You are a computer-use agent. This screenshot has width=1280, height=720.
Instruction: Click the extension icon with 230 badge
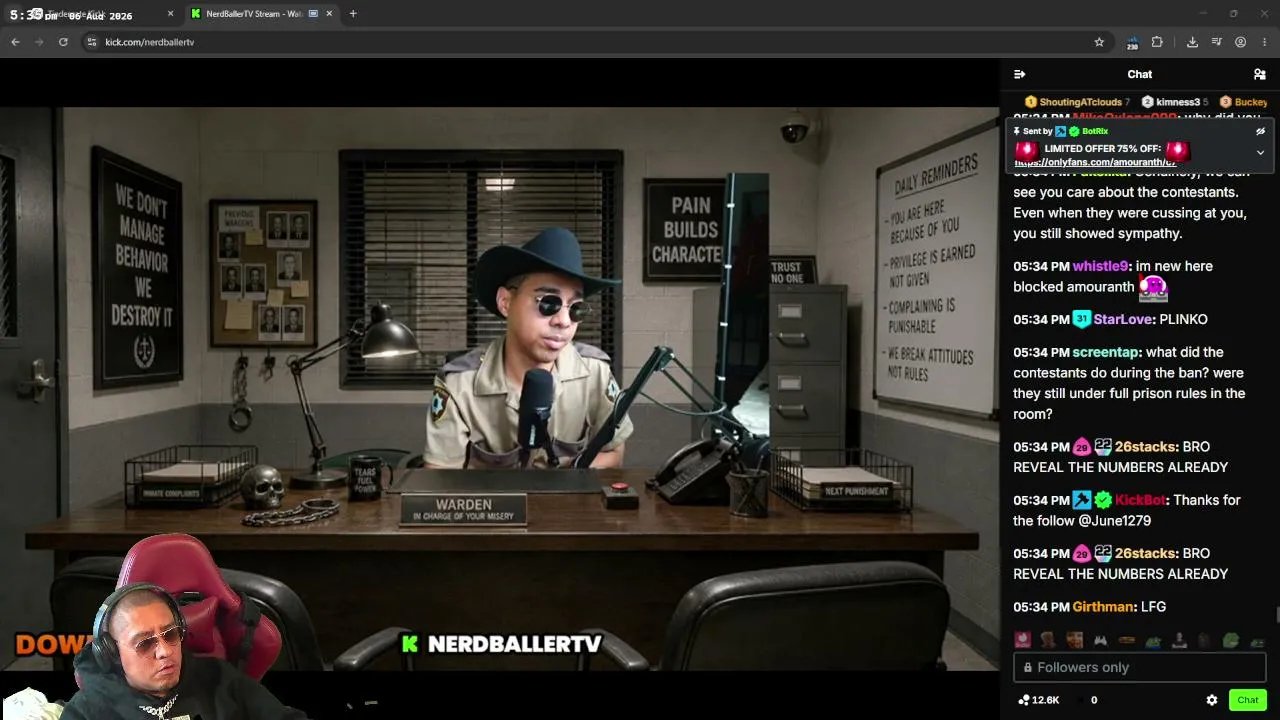1132,42
